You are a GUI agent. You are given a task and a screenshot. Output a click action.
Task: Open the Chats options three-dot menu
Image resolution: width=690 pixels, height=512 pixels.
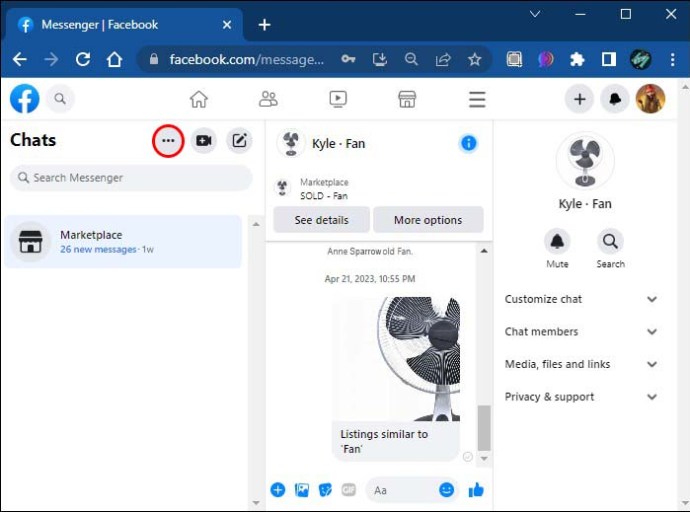168,141
